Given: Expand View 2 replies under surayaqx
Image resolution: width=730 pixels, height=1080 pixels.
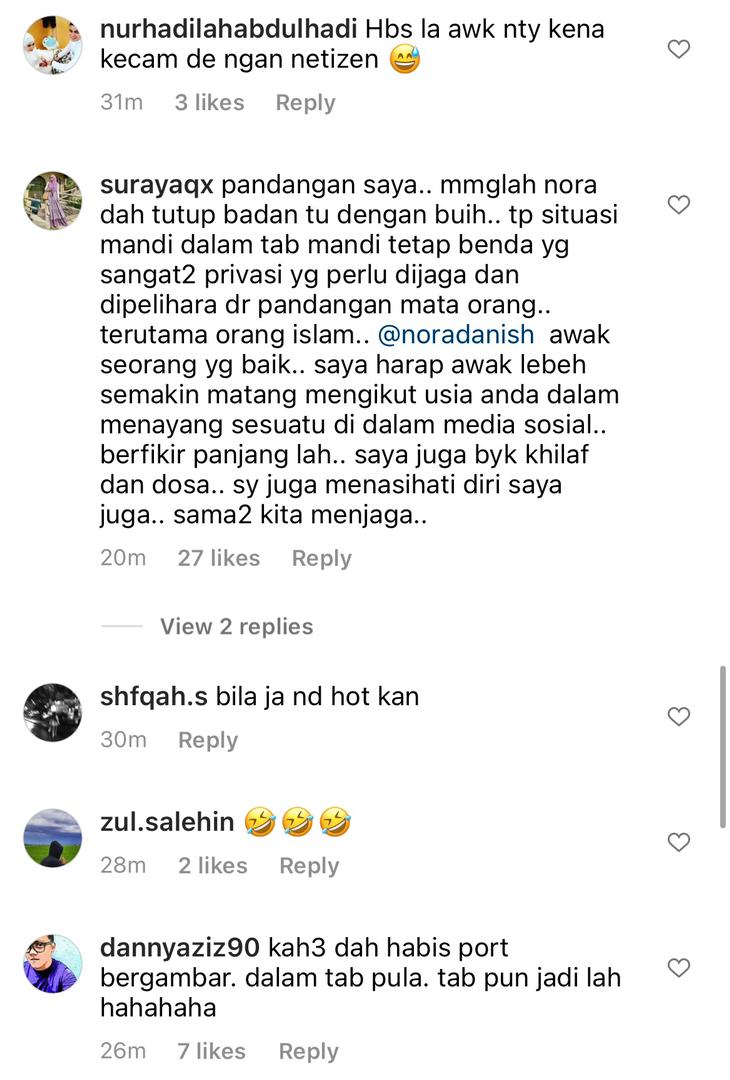Looking at the screenshot, I should tap(236, 626).
